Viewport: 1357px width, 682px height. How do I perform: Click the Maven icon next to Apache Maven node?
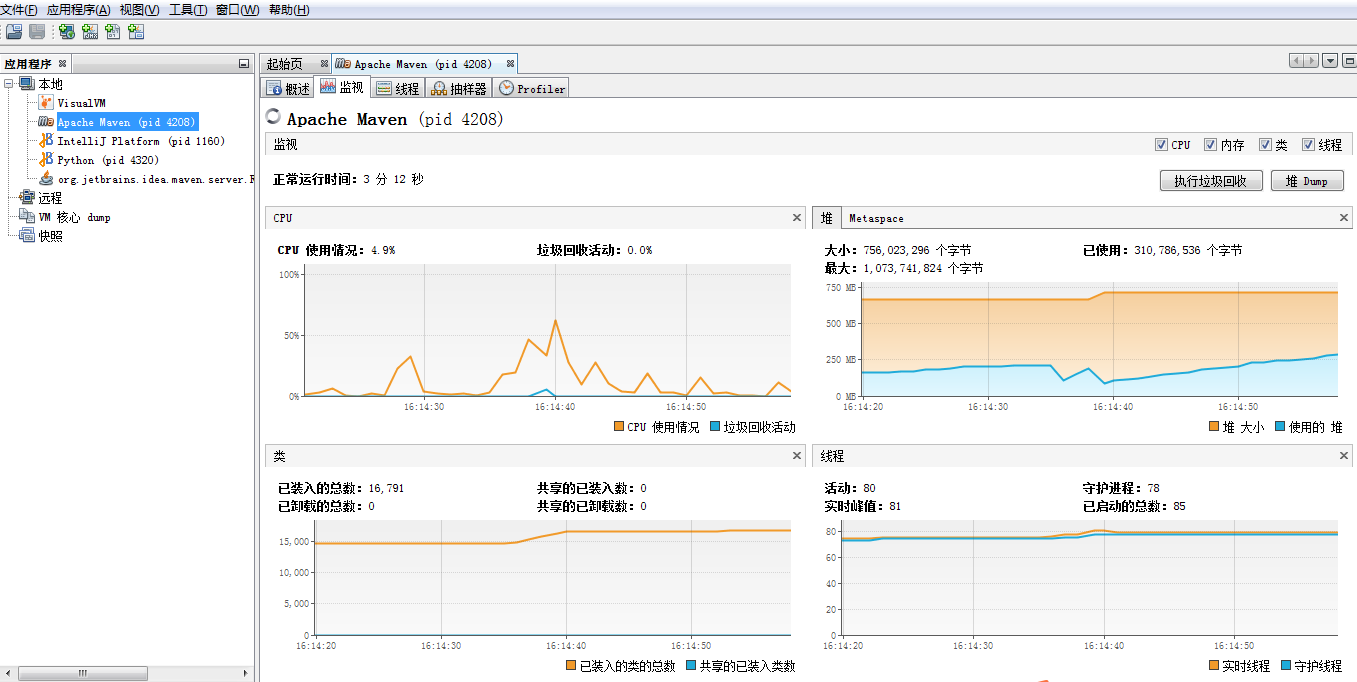(46, 122)
